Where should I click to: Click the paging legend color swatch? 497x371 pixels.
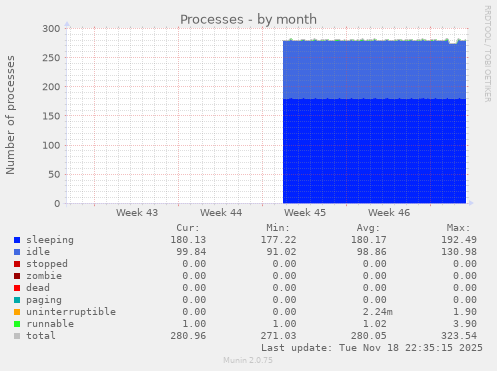pos(17,300)
